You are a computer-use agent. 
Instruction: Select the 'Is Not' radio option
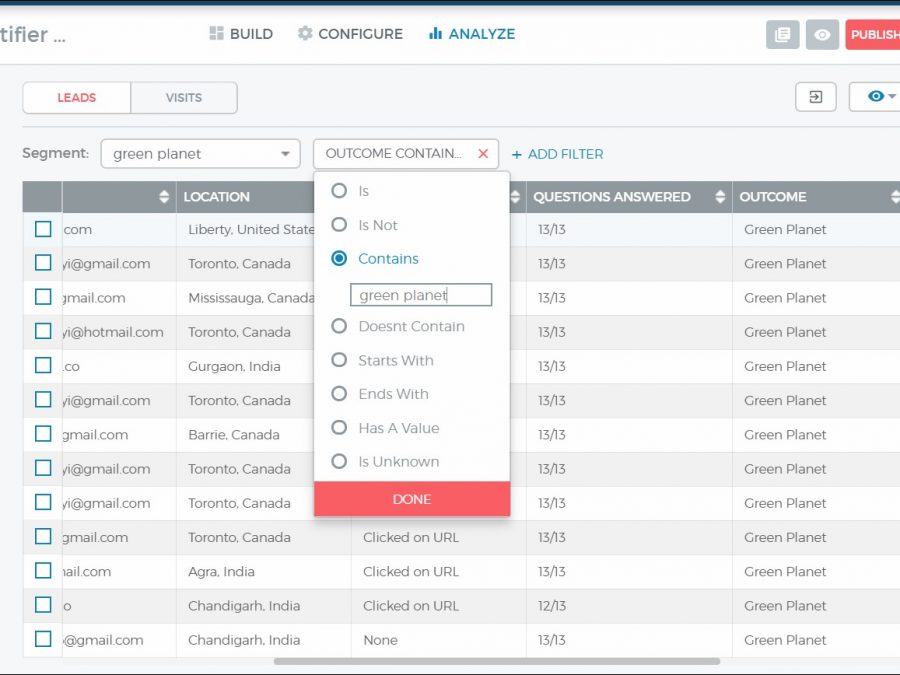point(339,225)
